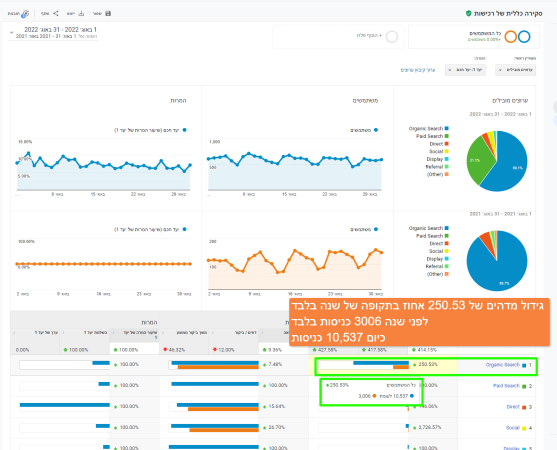Open Organic Search channel row link
557x450 pixels.
pyautogui.click(x=503, y=365)
